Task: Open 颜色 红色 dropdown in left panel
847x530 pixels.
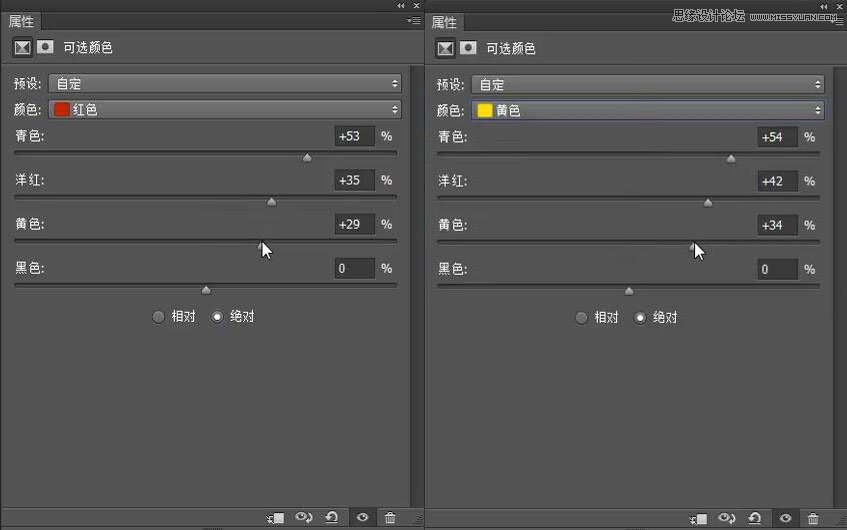Action: point(225,110)
